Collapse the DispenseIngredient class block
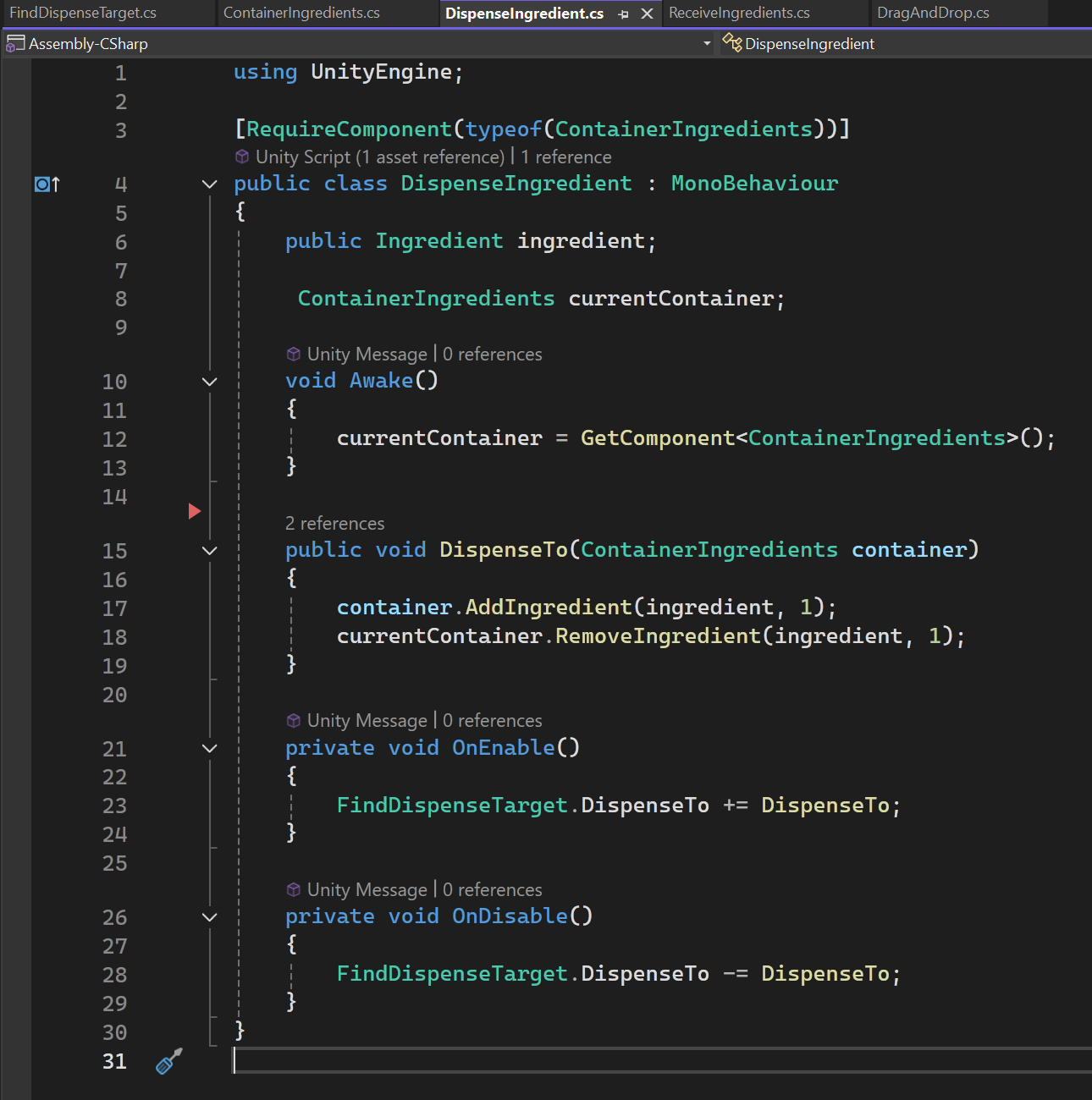 210,184
